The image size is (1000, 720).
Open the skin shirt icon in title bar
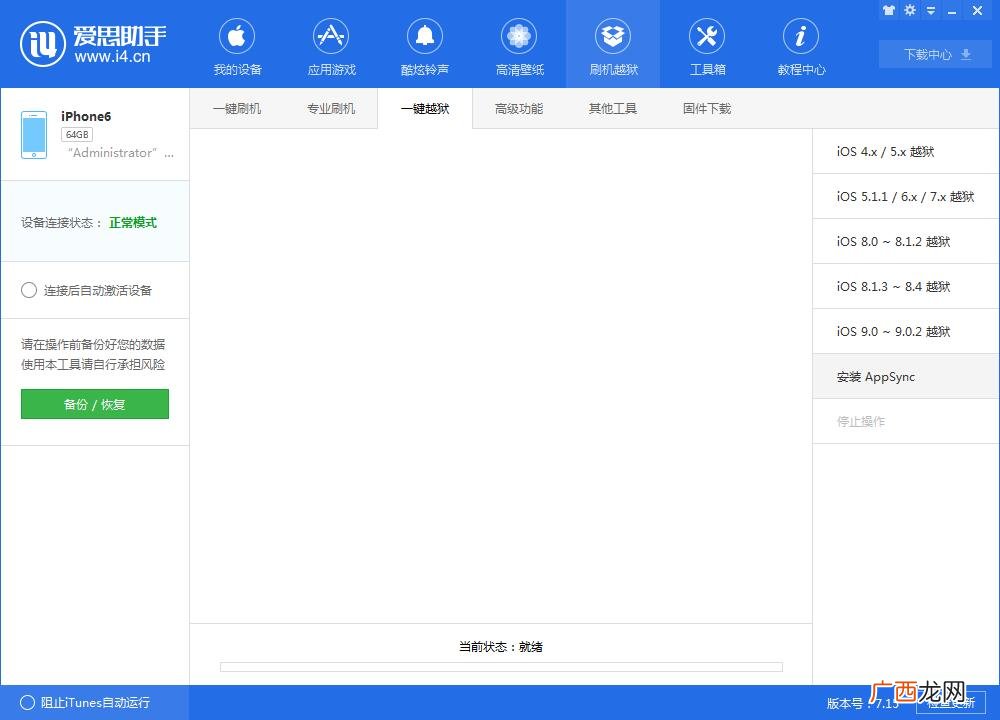click(888, 10)
